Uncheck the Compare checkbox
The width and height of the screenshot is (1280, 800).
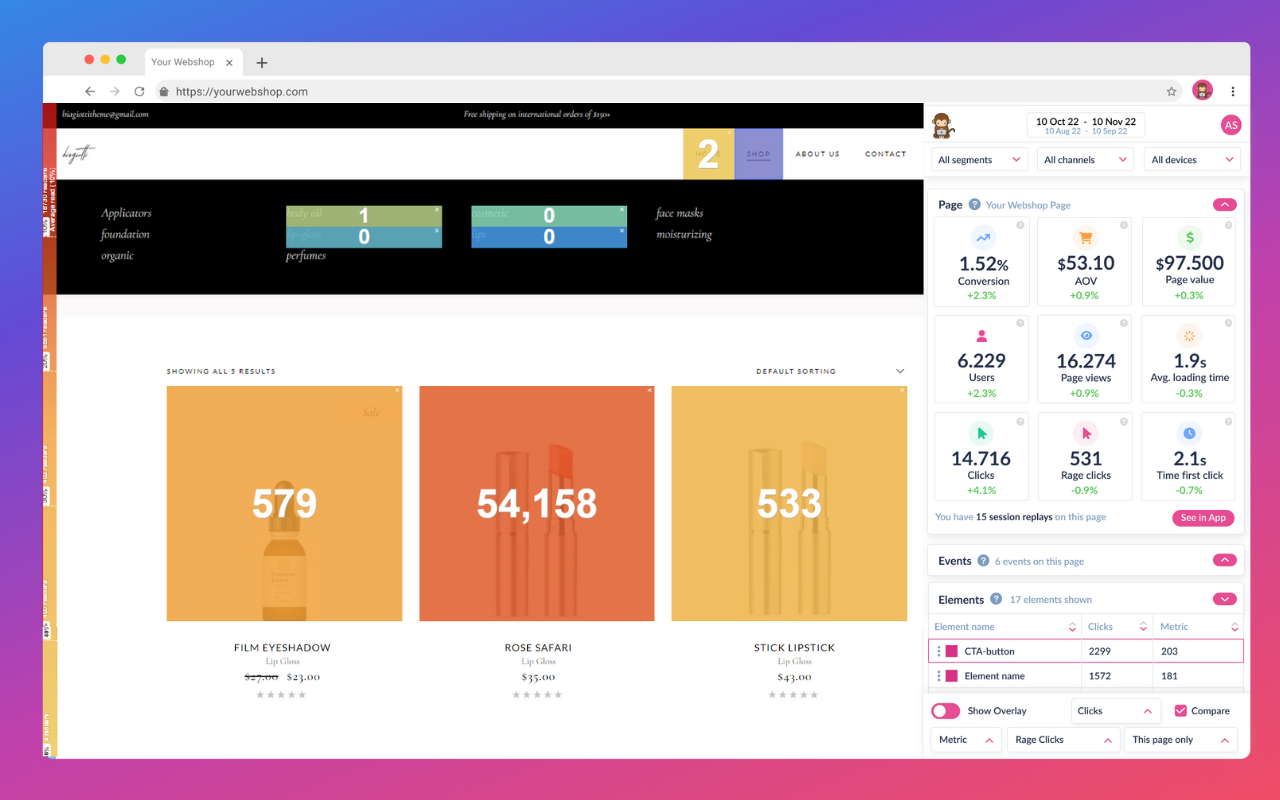(x=1180, y=711)
